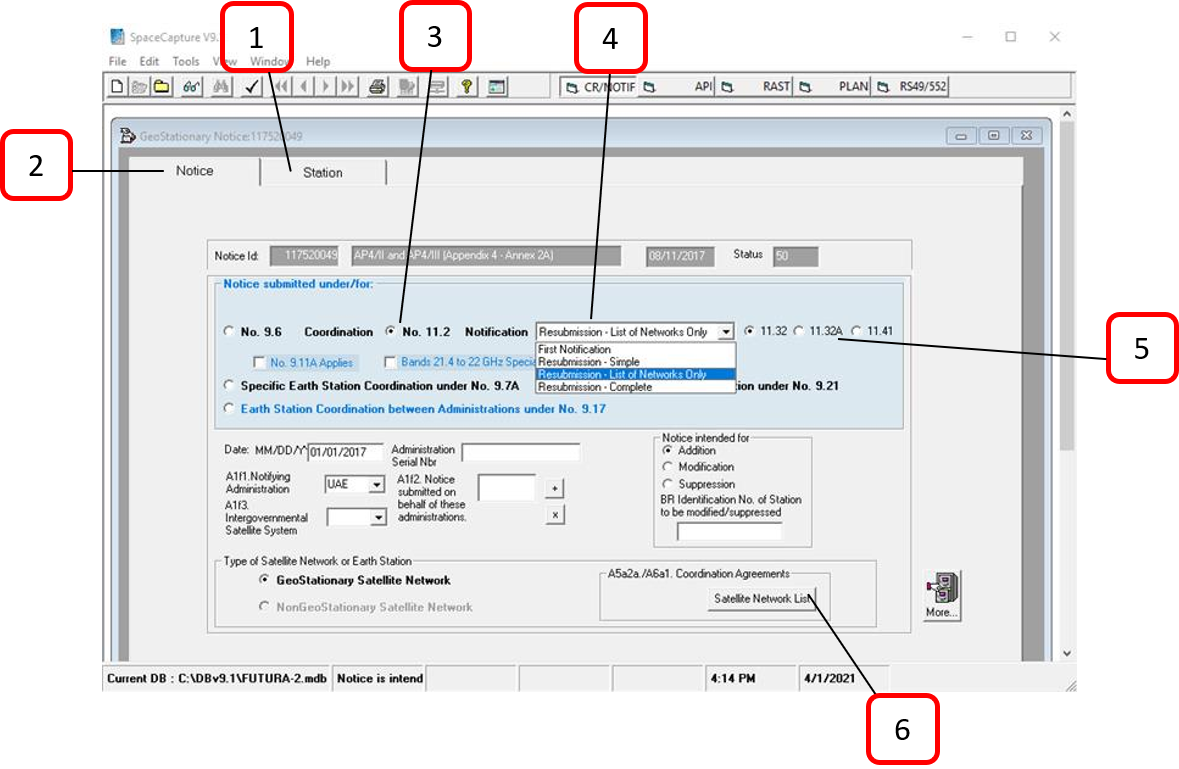Select the Modification radio button
This screenshot has width=1179, height=769.
tap(667, 467)
